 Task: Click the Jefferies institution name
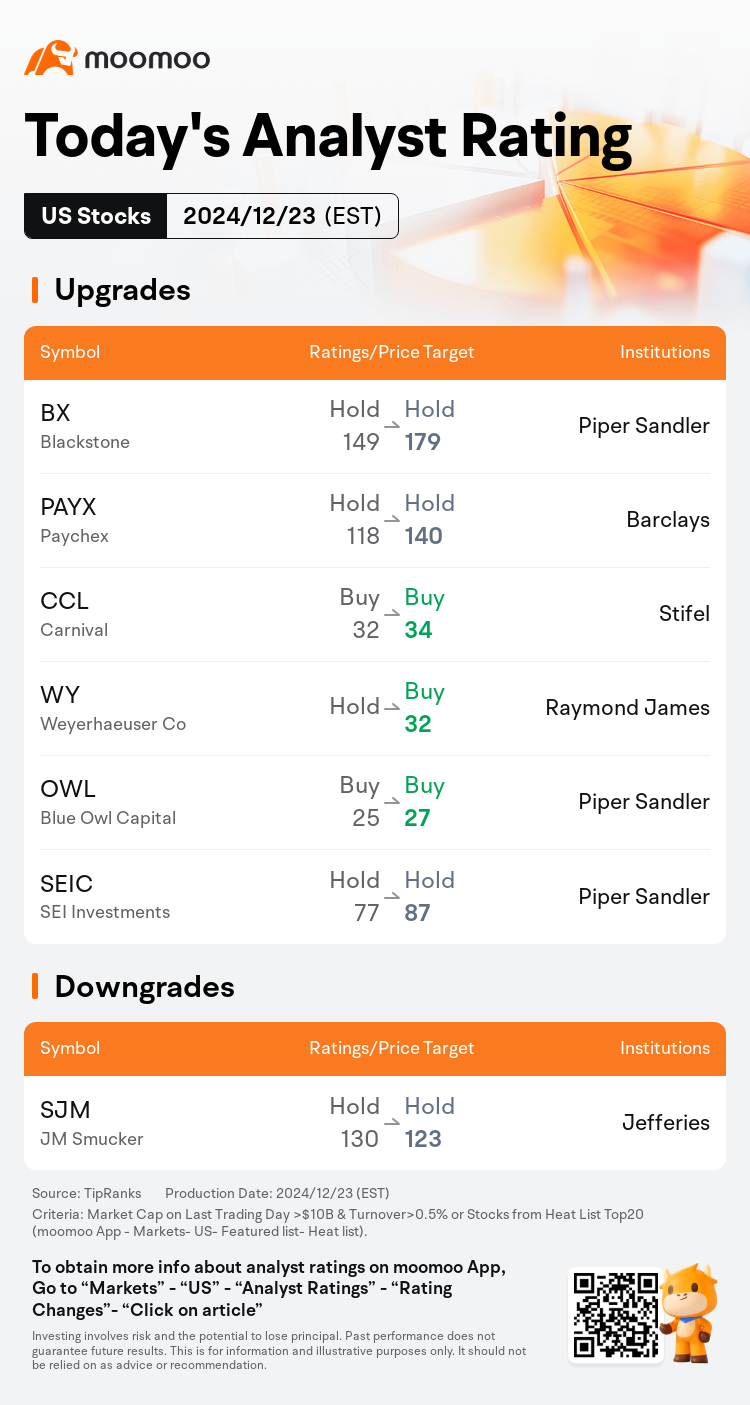click(x=666, y=1122)
